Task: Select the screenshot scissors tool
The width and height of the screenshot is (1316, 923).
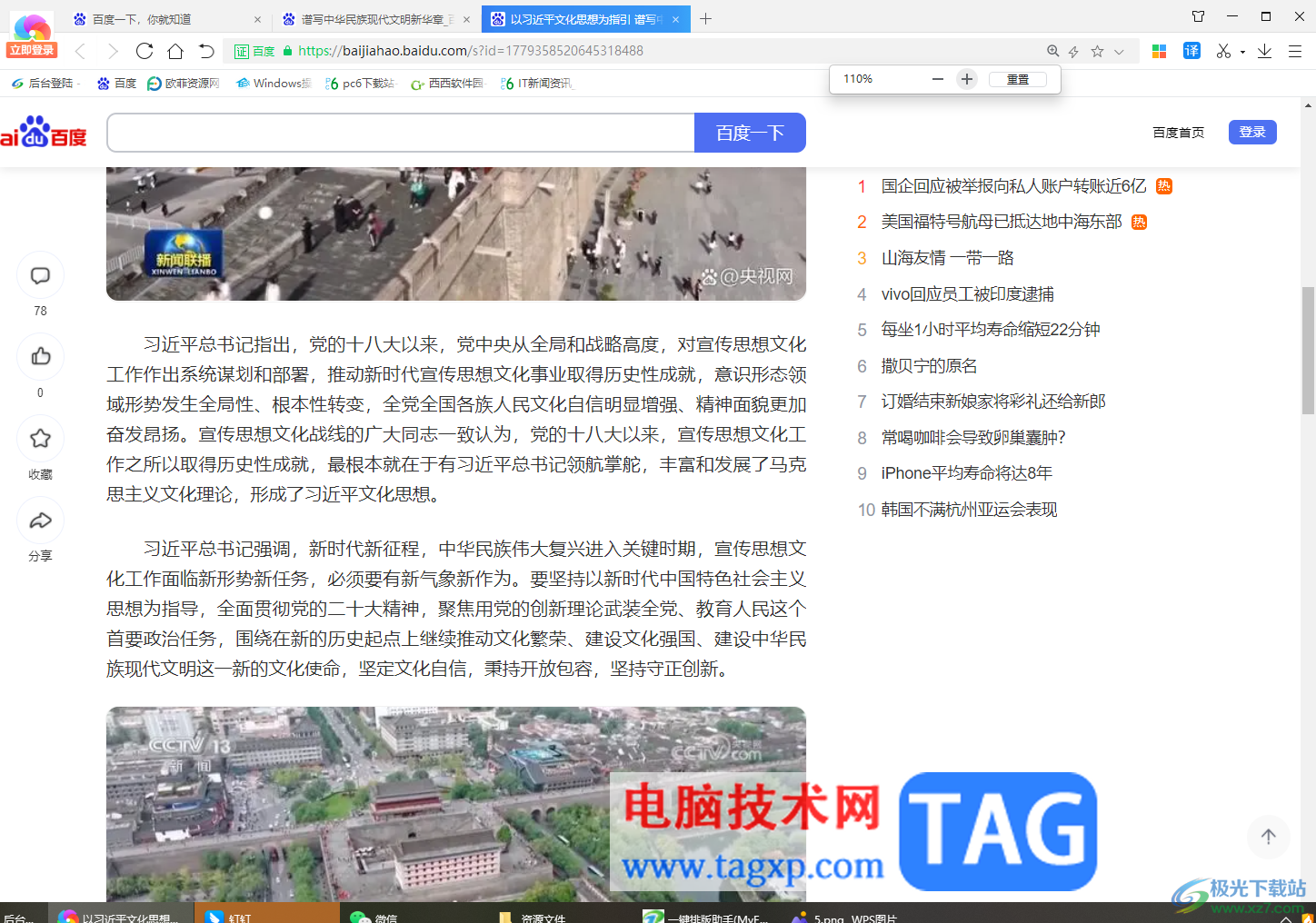Action: point(1222,52)
